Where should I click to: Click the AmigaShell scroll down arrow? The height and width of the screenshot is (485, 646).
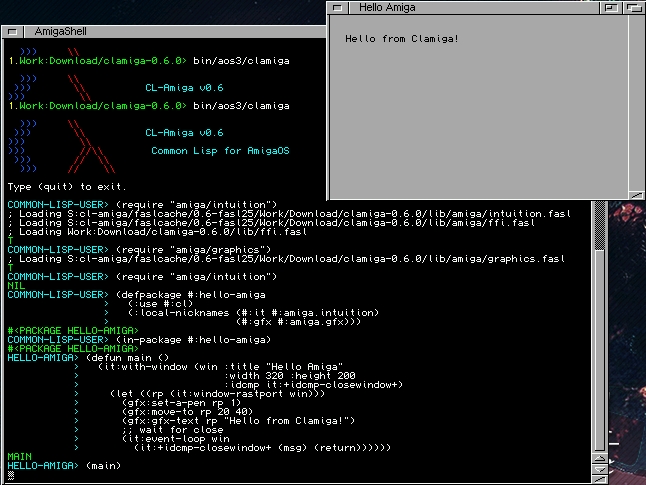pos(600,469)
